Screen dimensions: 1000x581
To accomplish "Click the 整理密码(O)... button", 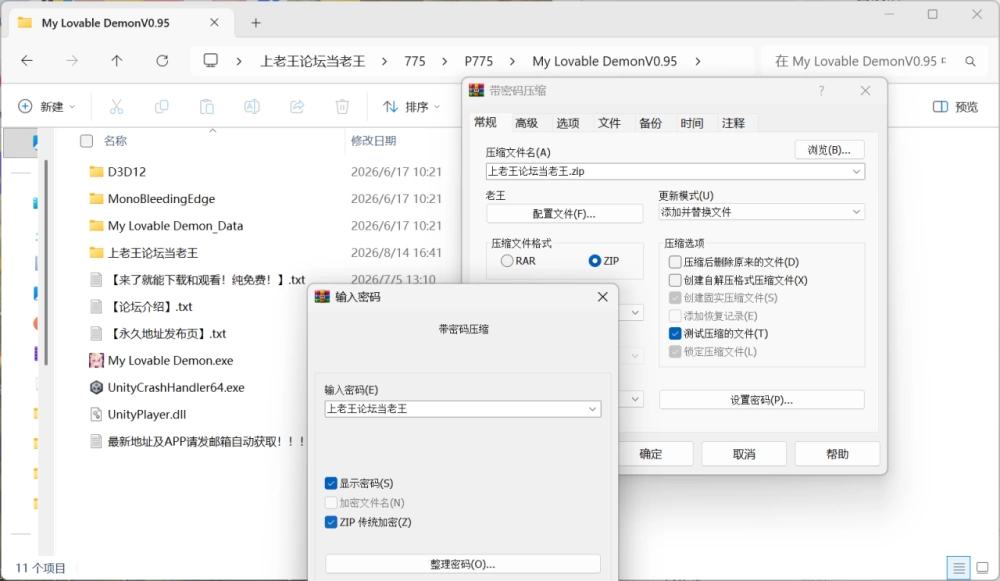I will [x=462, y=564].
